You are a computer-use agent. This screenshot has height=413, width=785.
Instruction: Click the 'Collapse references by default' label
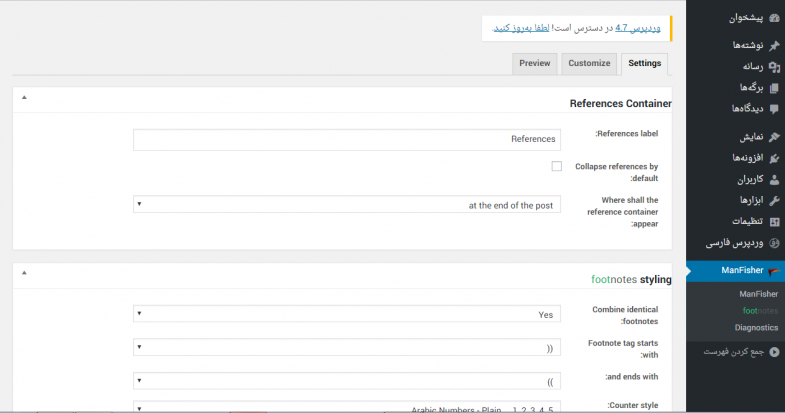pos(616,172)
